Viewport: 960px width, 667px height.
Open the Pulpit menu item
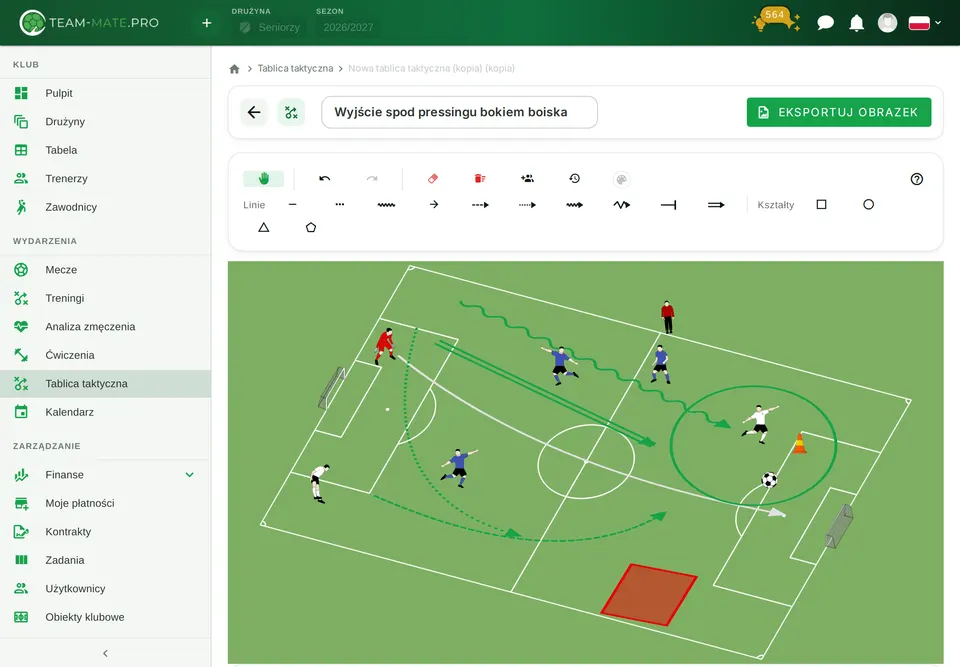[x=105, y=93]
